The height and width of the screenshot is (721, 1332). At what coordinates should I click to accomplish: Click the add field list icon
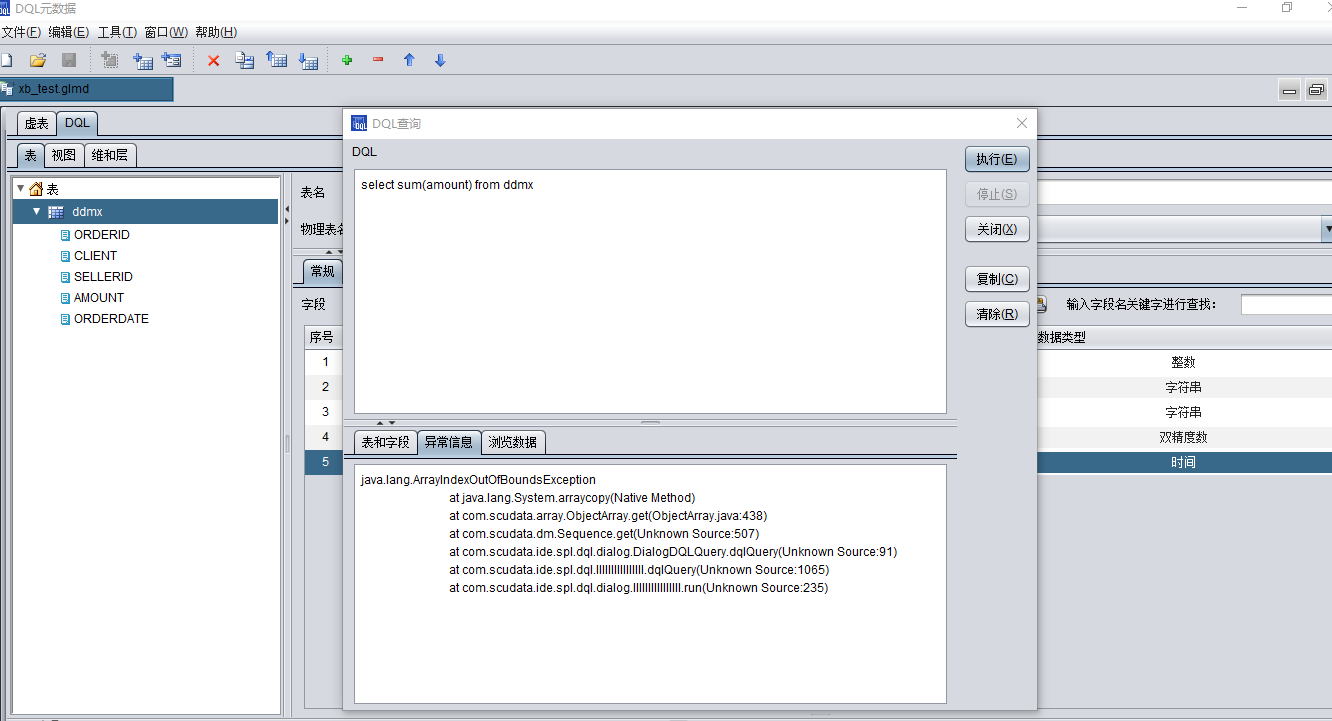pos(172,60)
